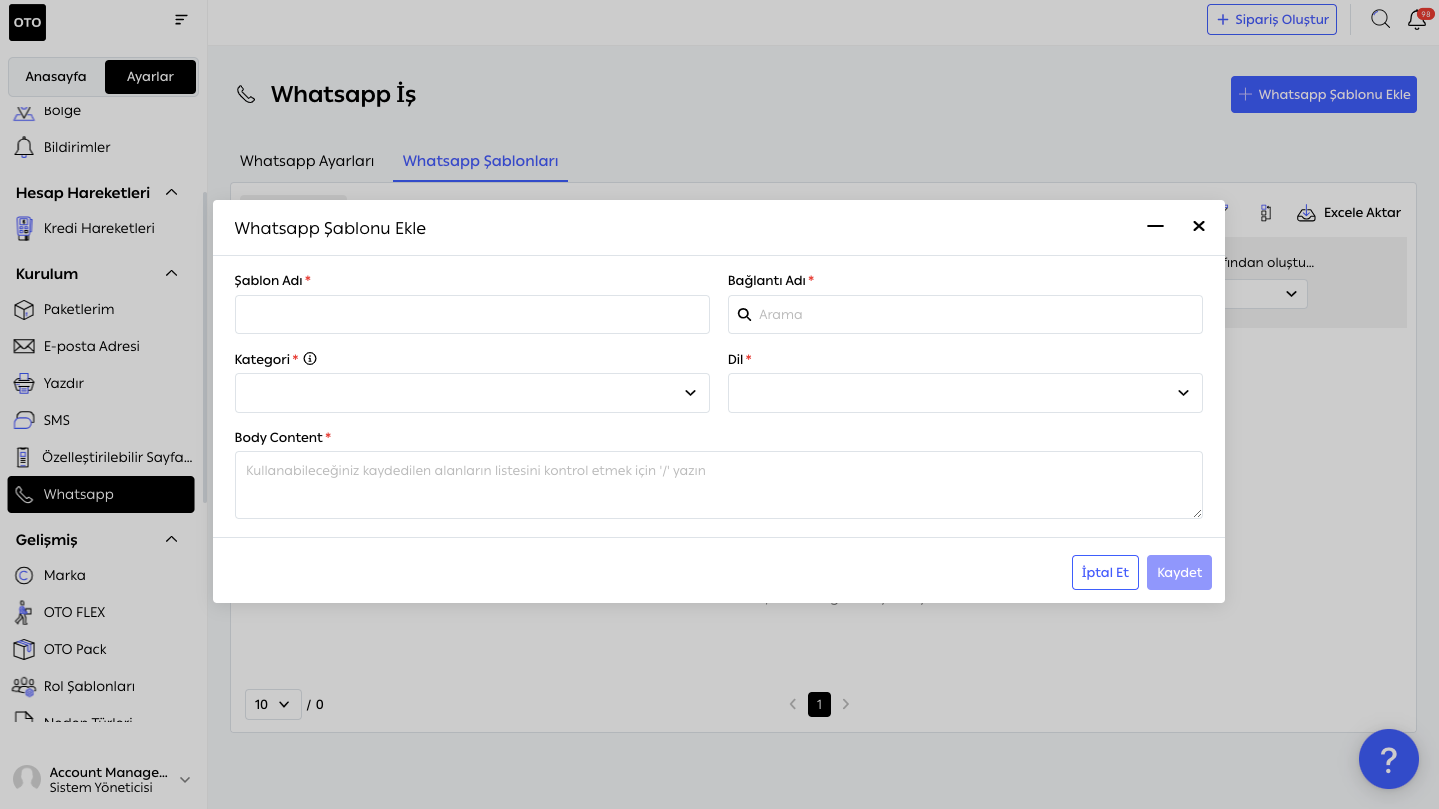
Task: Click the Sipariş Oluştur button
Action: [1272, 19]
